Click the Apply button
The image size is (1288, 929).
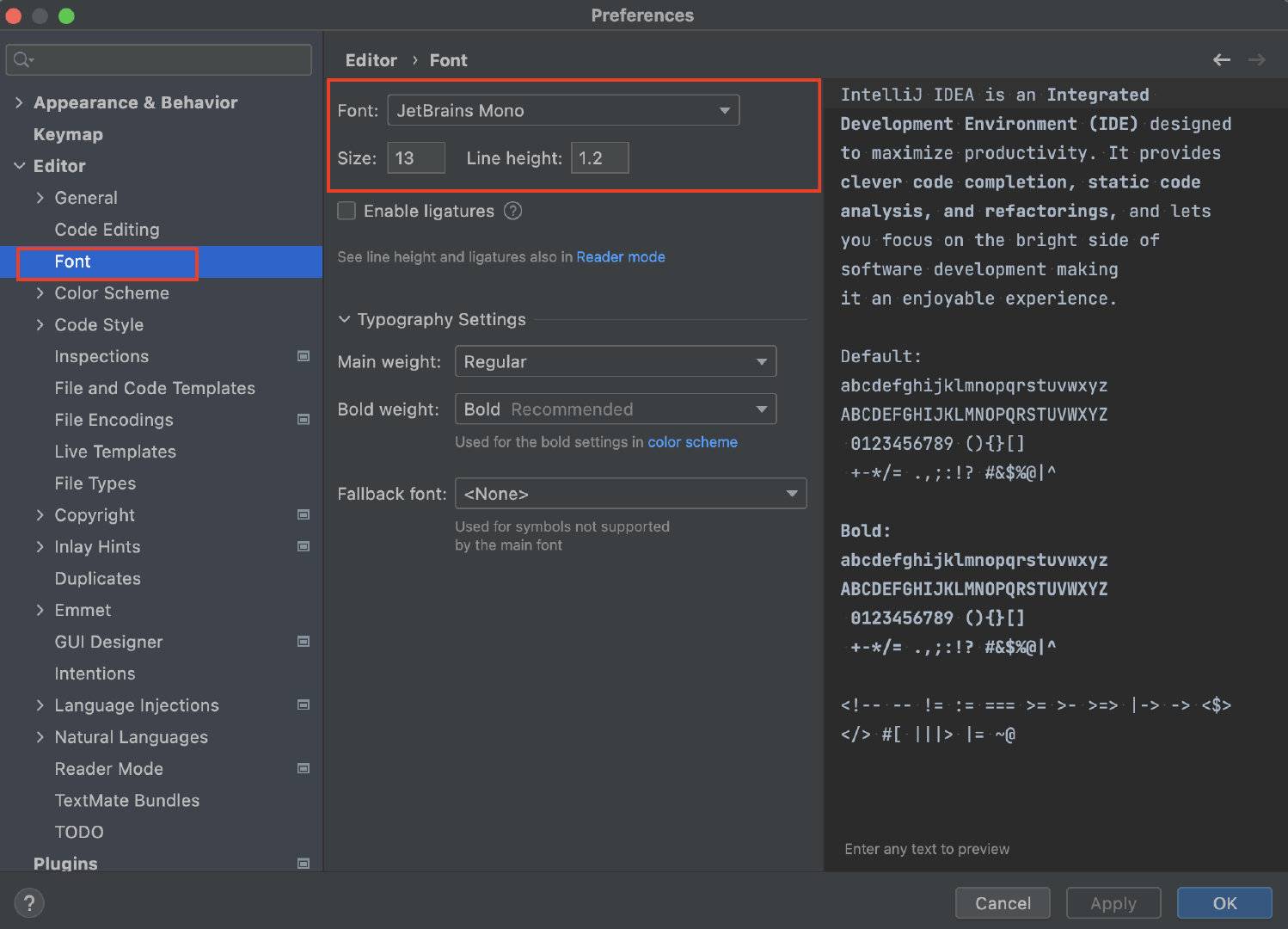(x=1113, y=903)
